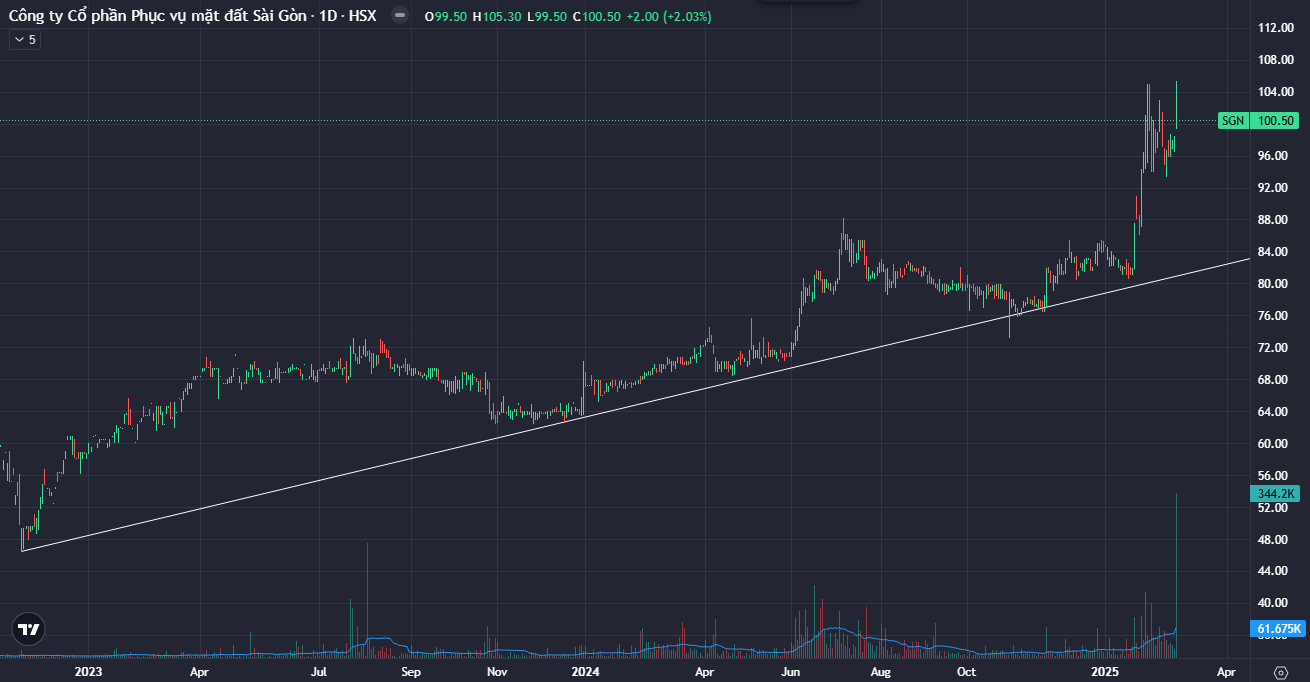The height and width of the screenshot is (682, 1310).
Task: Click the volume label 344.2K
Action: [1275, 494]
